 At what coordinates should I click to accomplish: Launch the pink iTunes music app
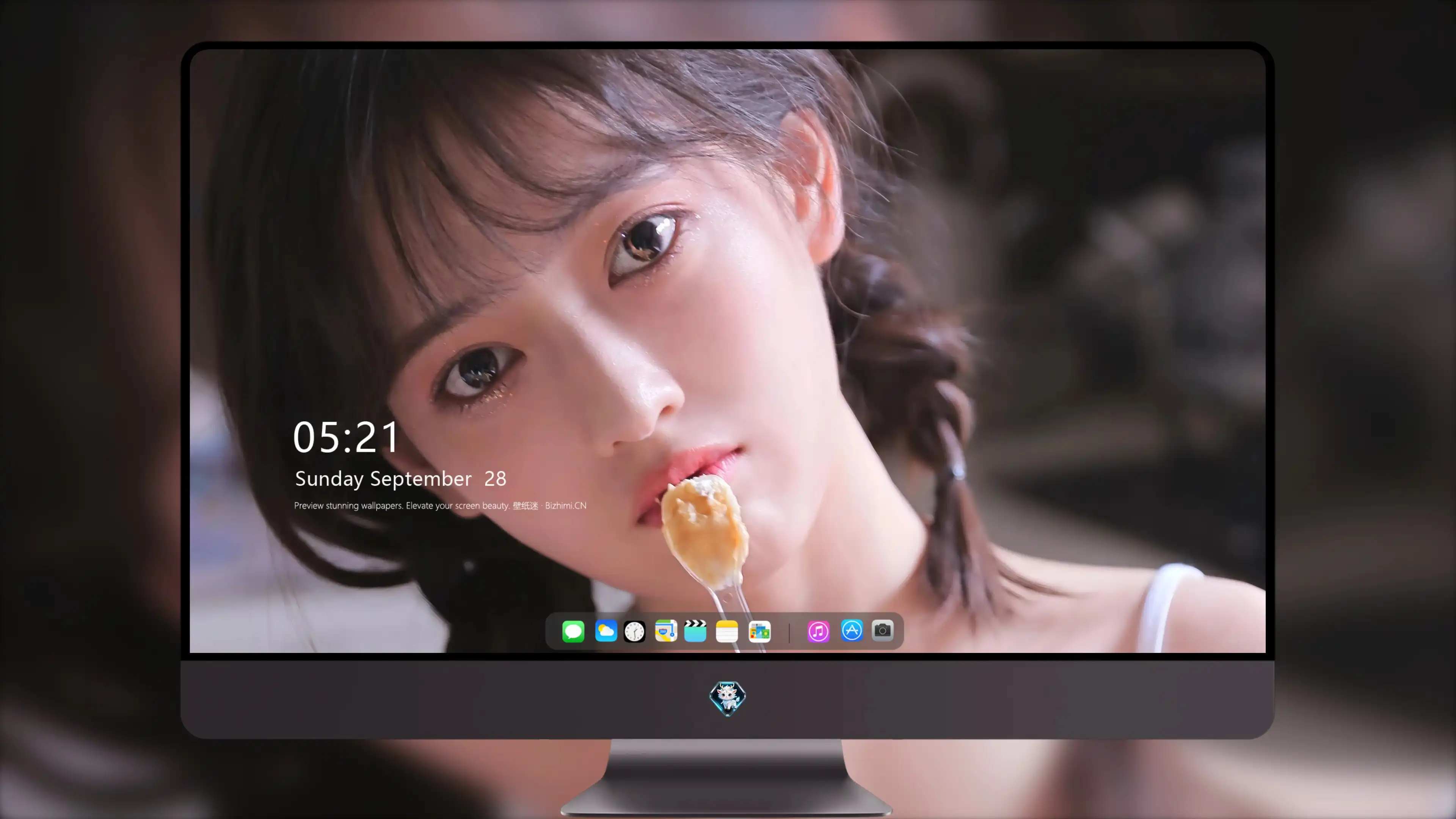pos(819,631)
